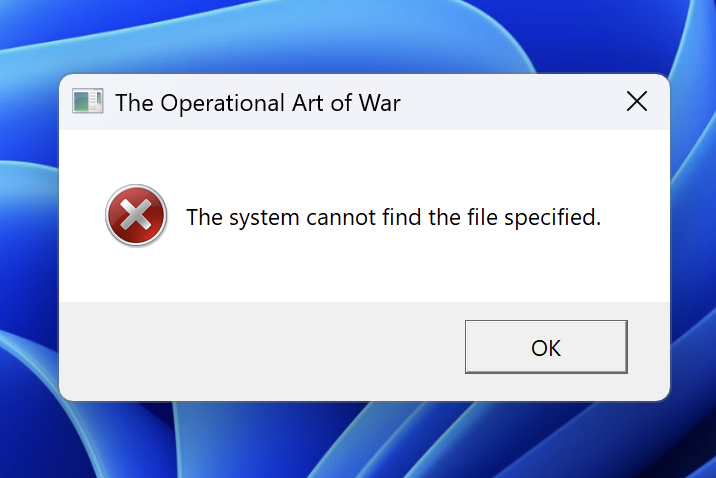Image resolution: width=716 pixels, height=478 pixels.
Task: Click the word 'Operational' in the title bar
Action: [x=222, y=103]
